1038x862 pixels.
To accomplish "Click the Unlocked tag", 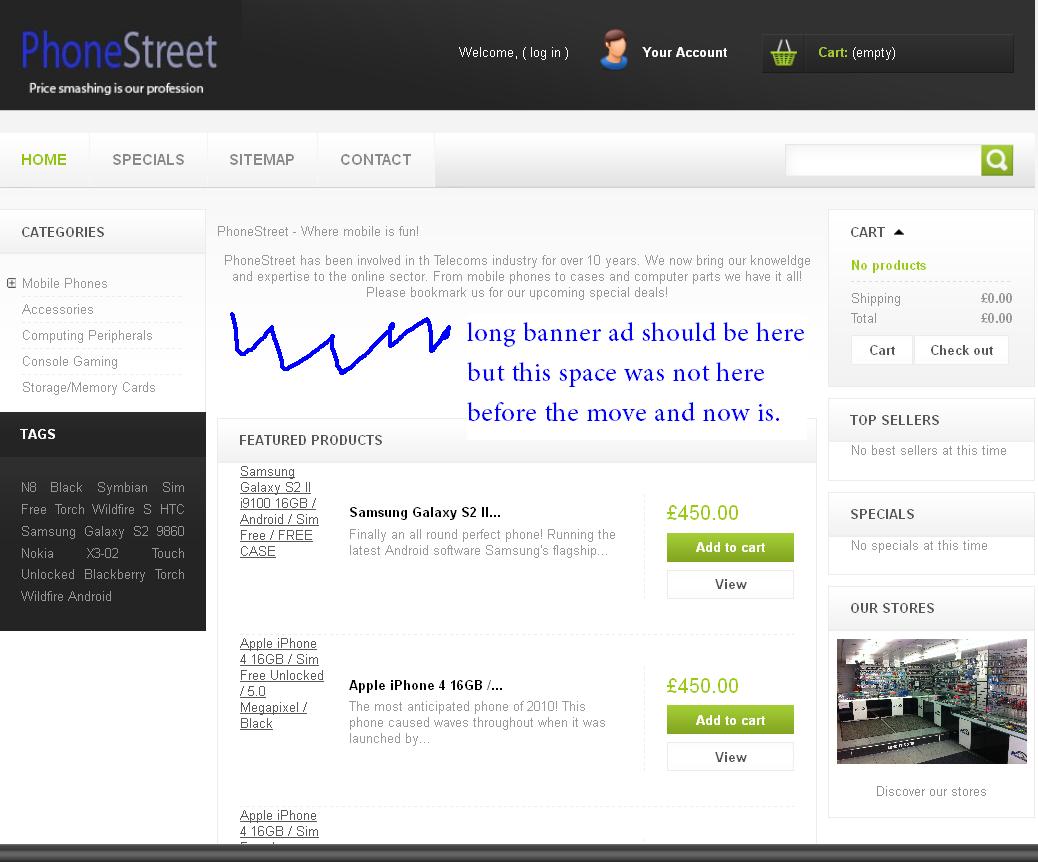I will (x=48, y=575).
